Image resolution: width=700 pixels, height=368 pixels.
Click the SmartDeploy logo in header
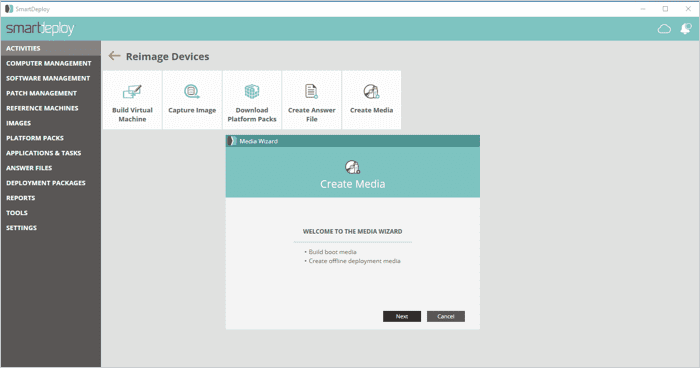[40, 29]
